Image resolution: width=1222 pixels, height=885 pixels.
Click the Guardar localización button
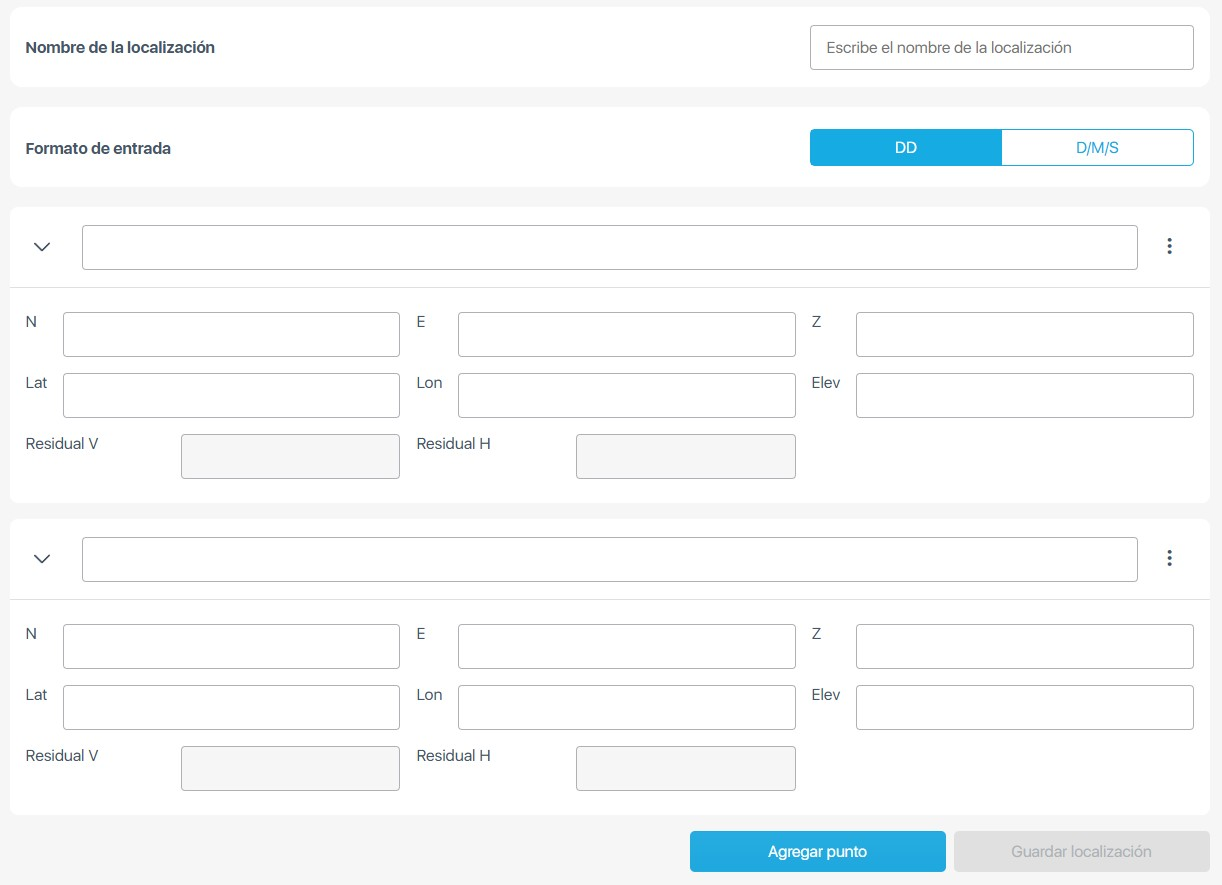pyautogui.click(x=1081, y=852)
